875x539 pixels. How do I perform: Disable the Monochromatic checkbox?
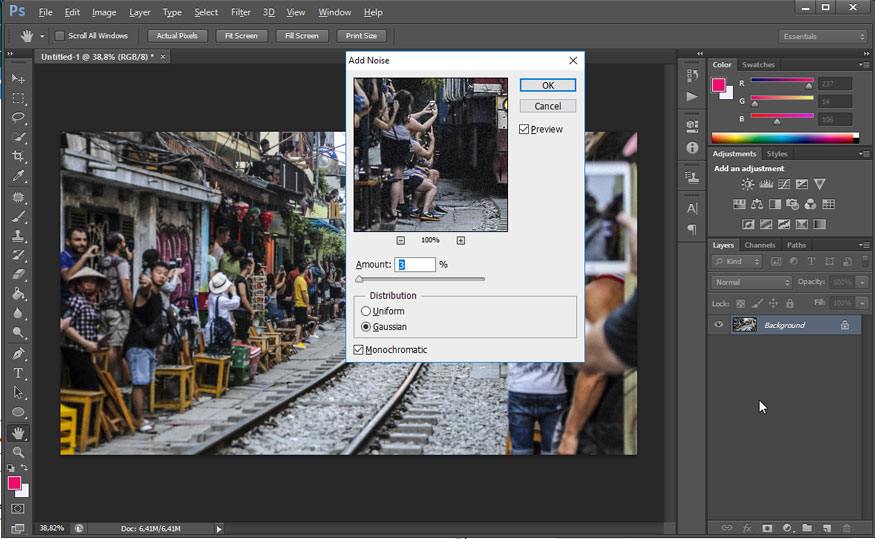(x=360, y=349)
